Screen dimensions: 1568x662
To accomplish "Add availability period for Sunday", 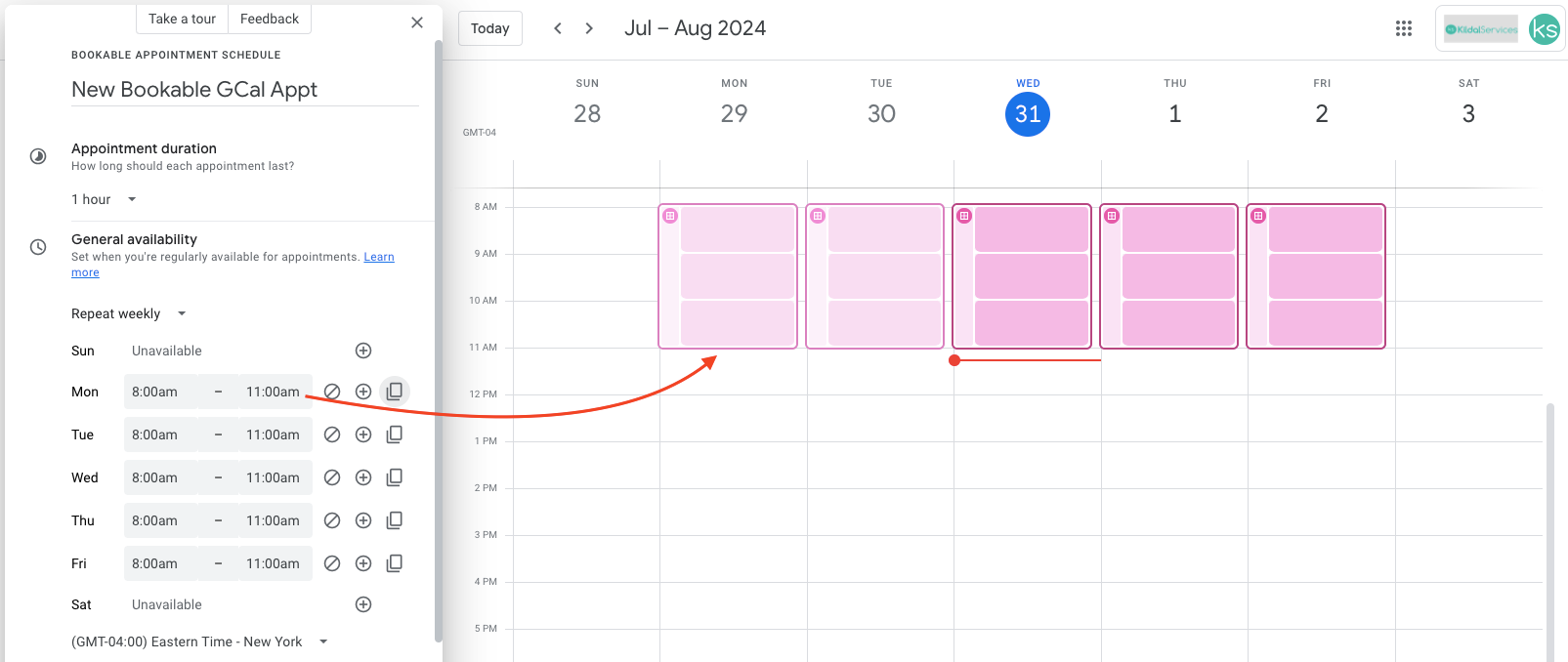I will click(363, 351).
